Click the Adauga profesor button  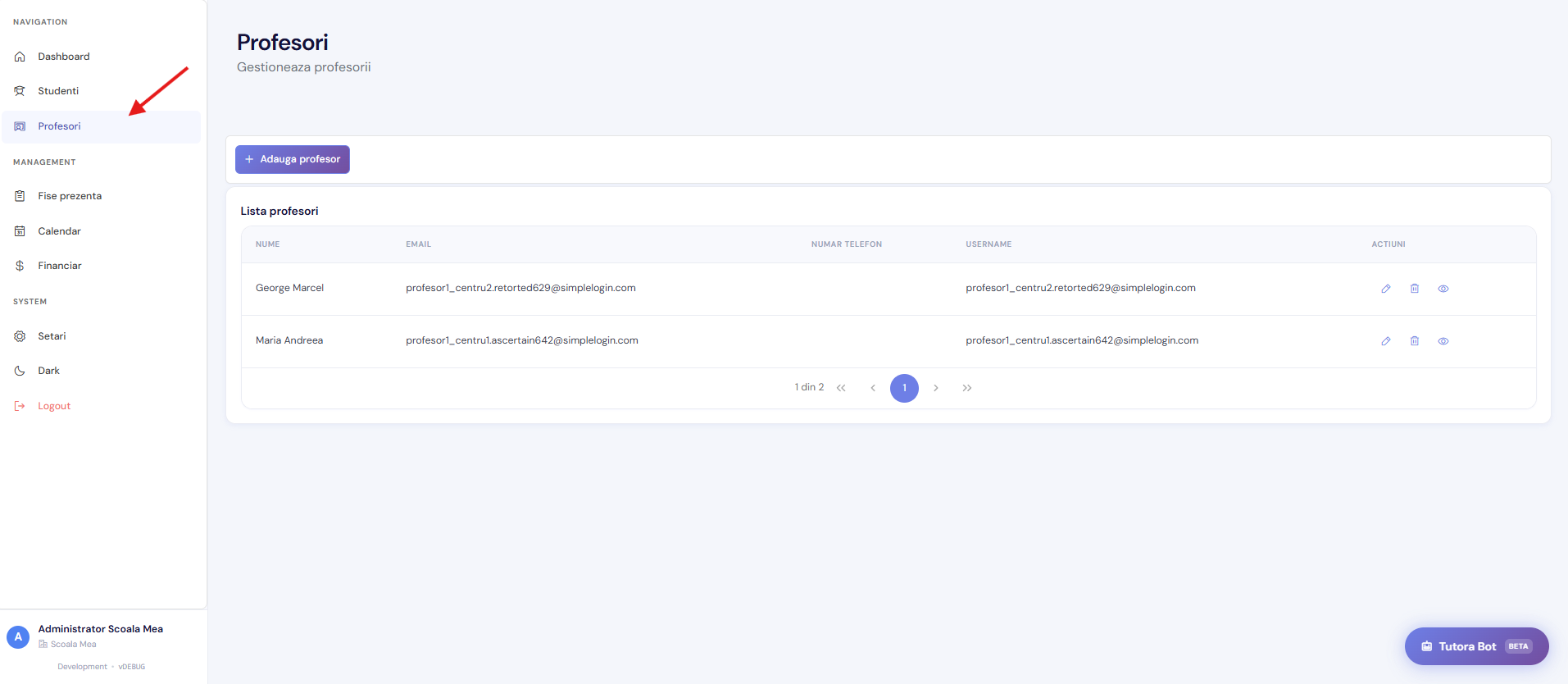pos(293,159)
